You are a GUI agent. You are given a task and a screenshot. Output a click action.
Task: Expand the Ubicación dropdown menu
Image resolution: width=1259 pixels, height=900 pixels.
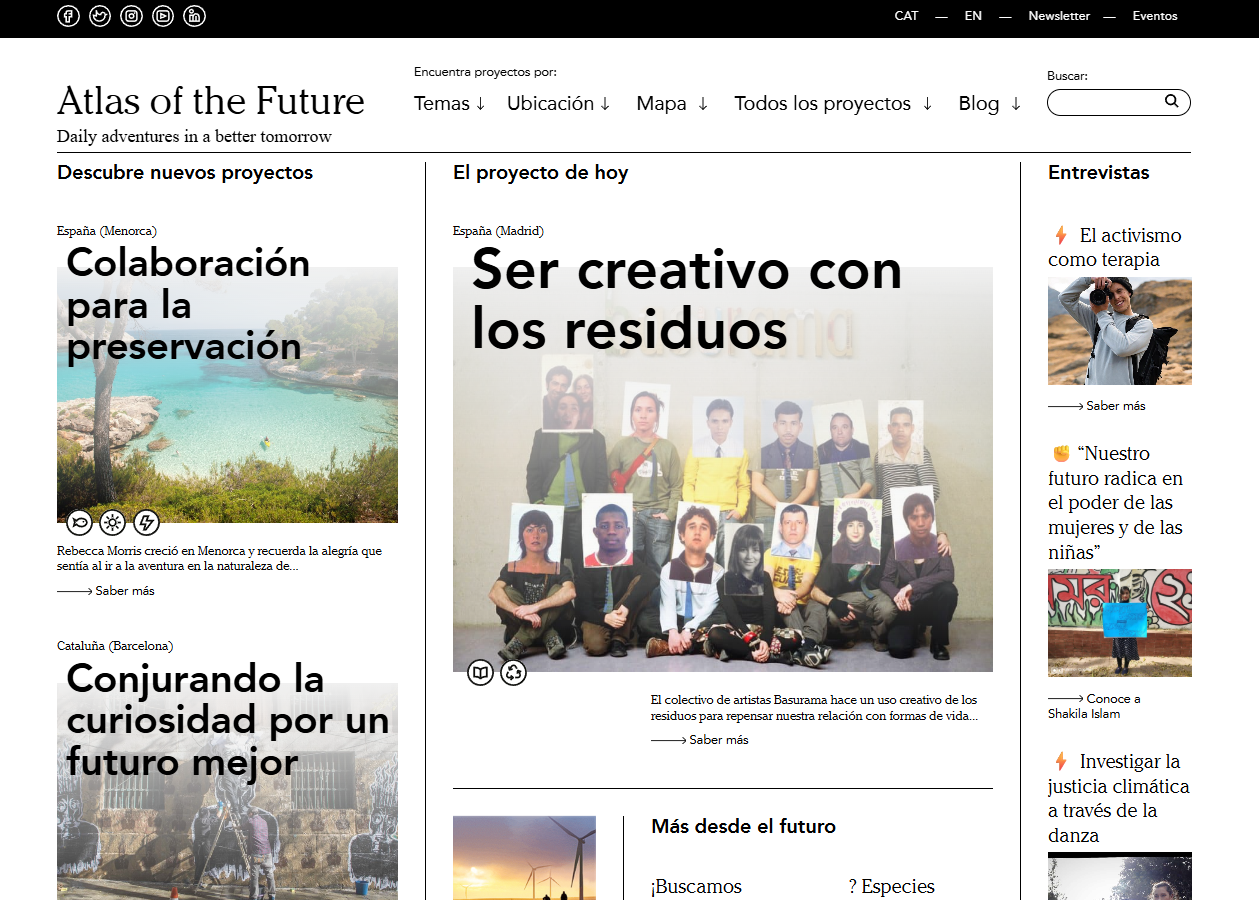tap(558, 104)
